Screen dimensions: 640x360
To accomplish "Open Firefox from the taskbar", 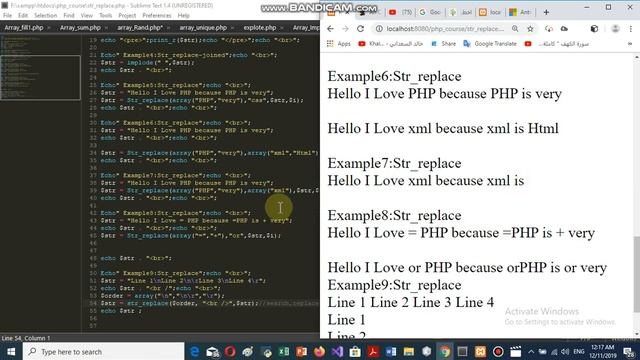I will coord(319,351).
